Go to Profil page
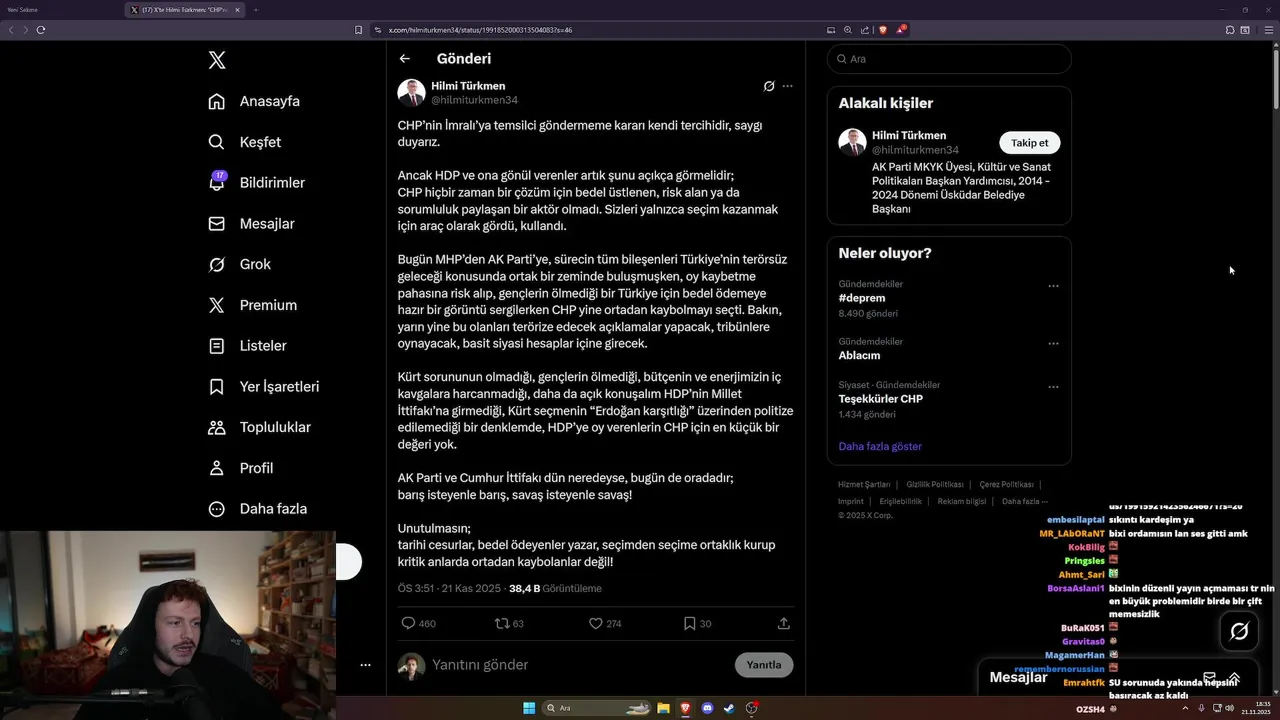The image size is (1280, 720). 240,468
